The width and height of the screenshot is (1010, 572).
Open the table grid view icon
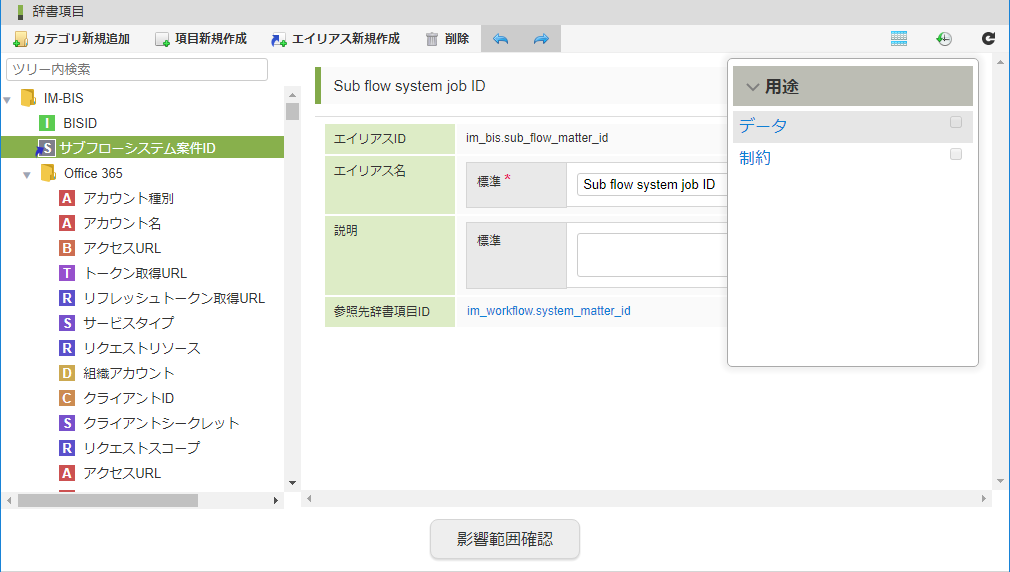click(899, 39)
